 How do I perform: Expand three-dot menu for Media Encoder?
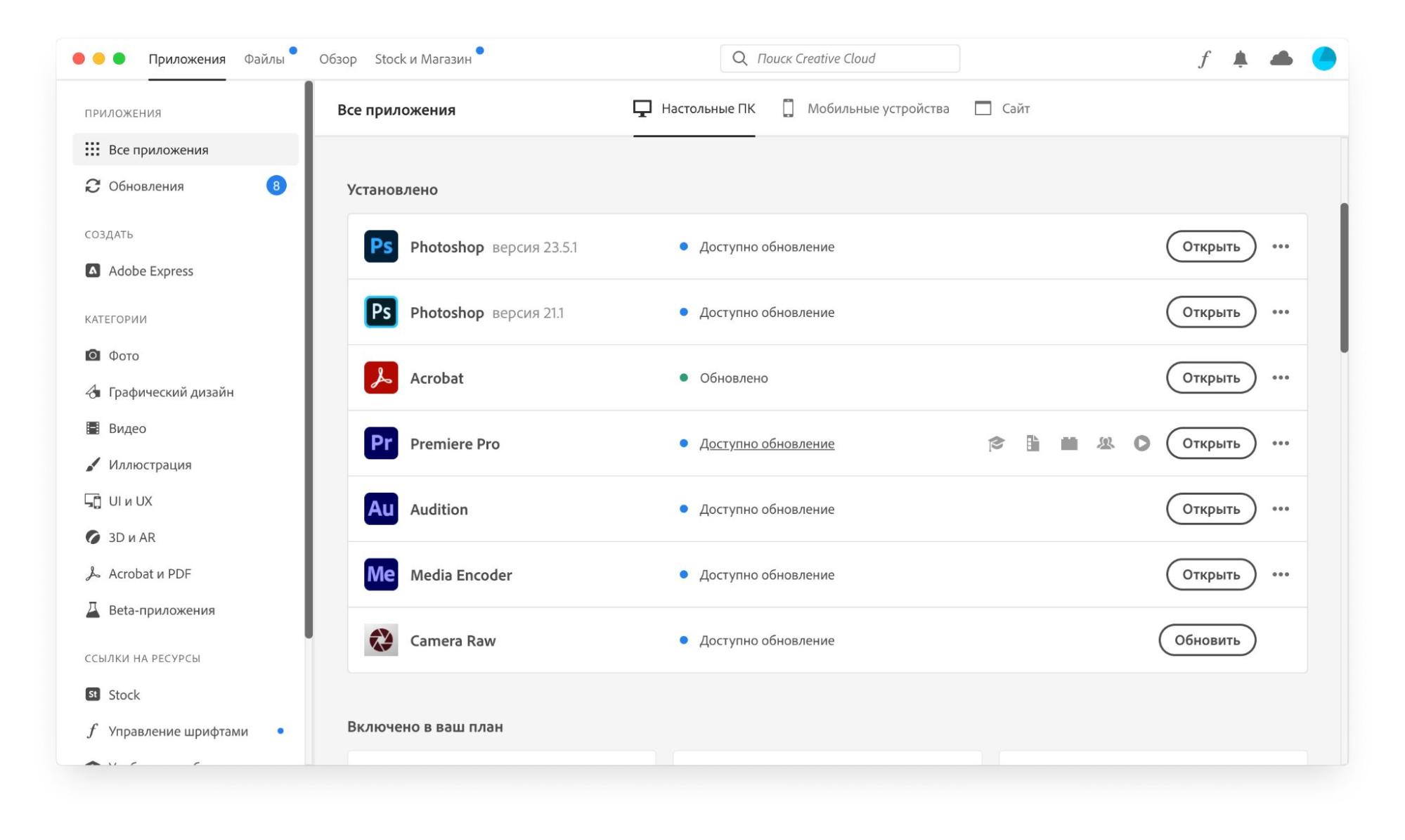click(x=1280, y=575)
